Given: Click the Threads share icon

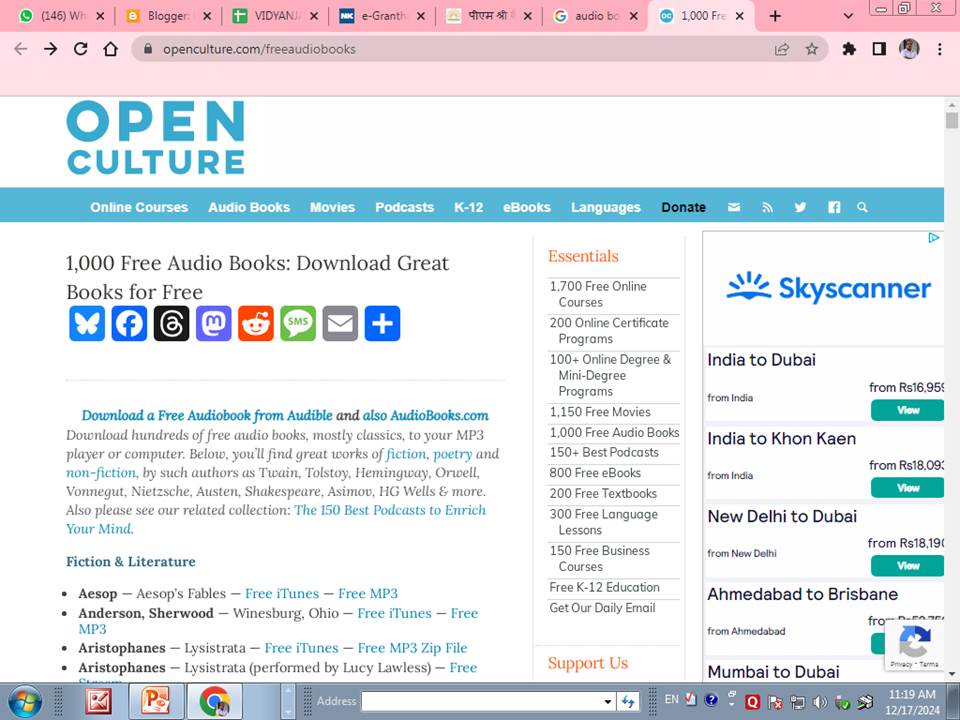Looking at the screenshot, I should [171, 323].
